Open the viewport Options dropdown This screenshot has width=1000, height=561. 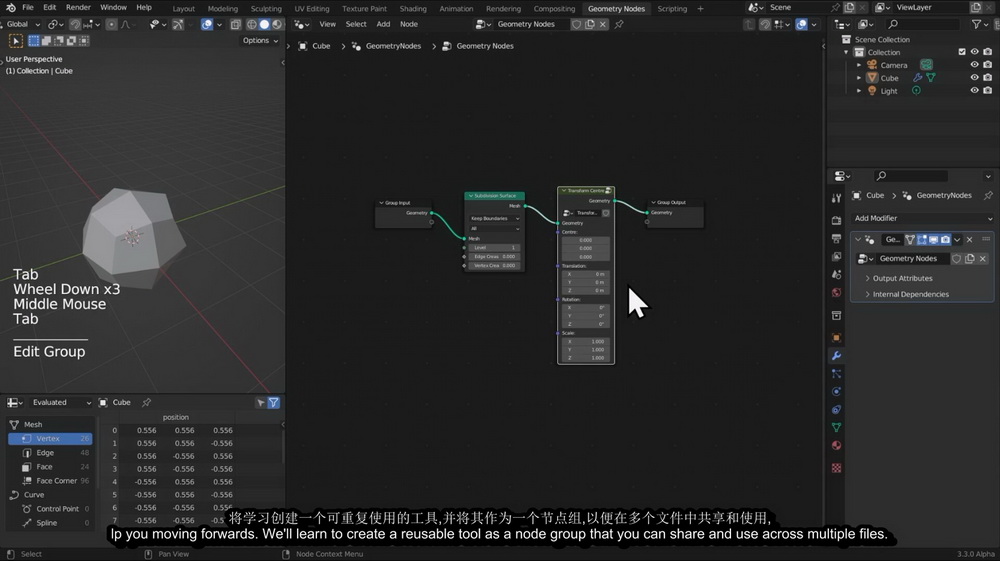260,40
